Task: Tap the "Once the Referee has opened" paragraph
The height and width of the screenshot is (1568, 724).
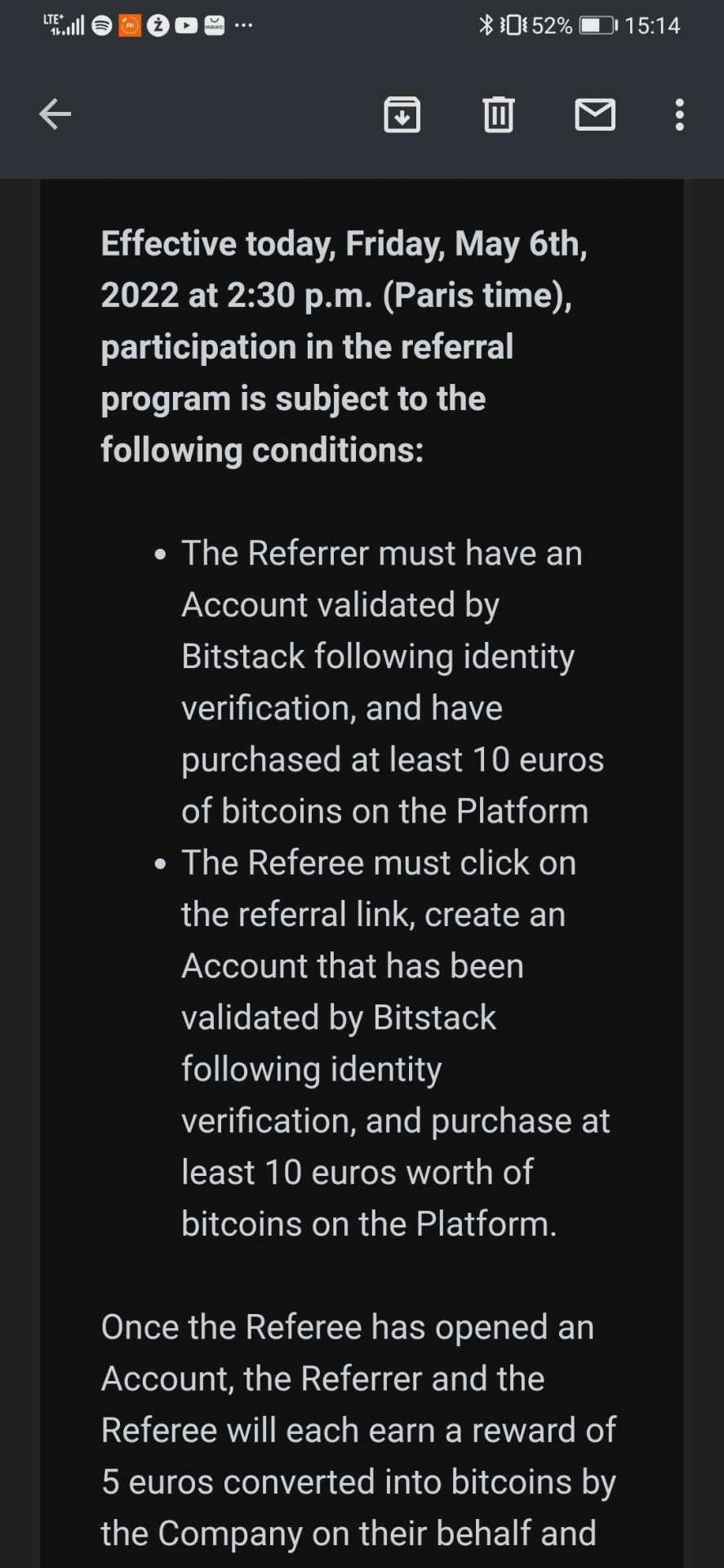Action: [359, 1430]
